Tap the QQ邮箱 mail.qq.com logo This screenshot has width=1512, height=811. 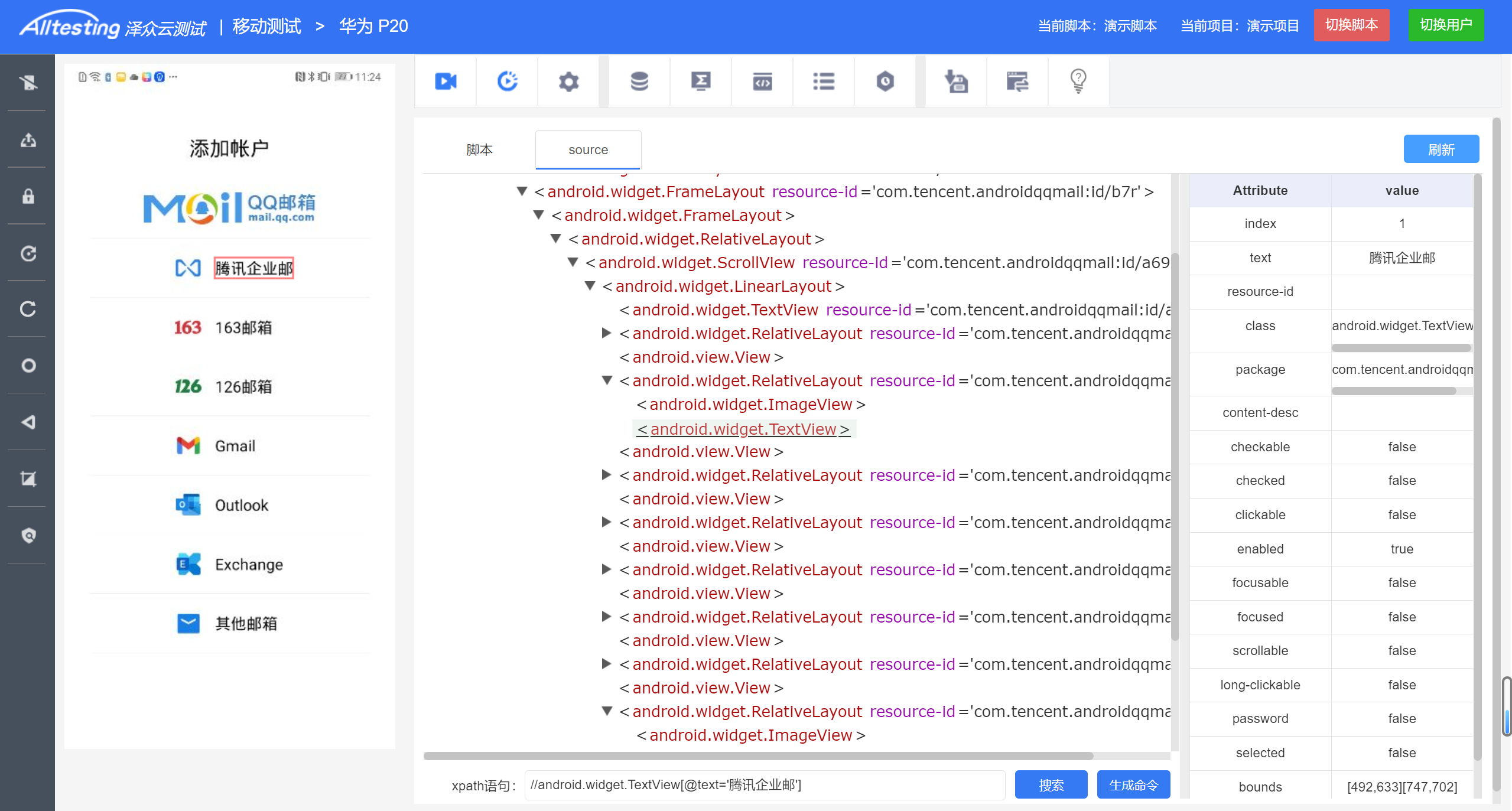click(x=229, y=207)
